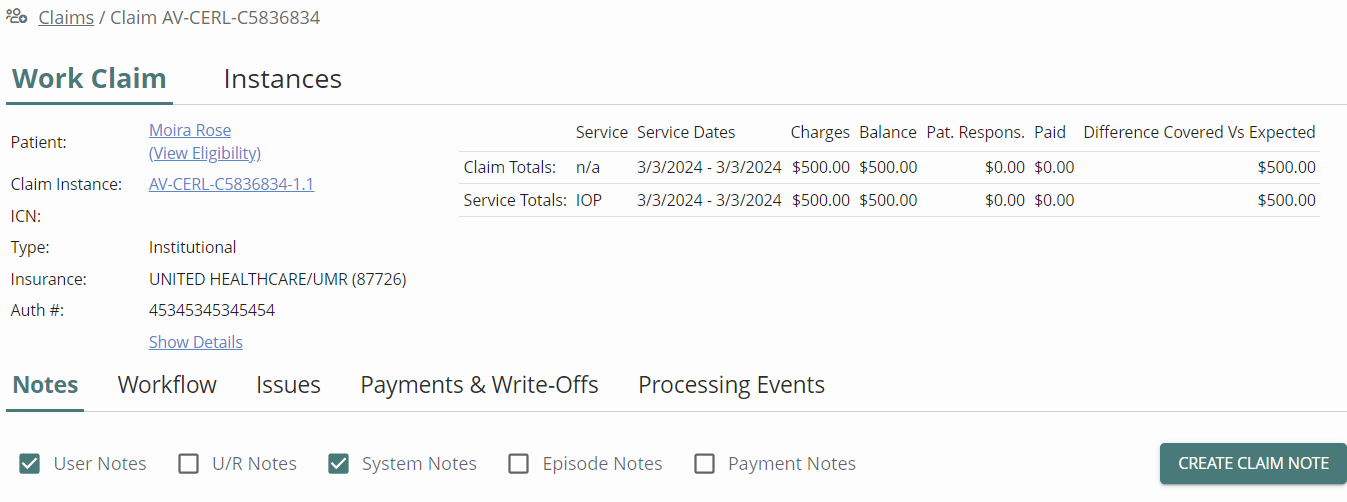Enable the Episode Notes checkbox
This screenshot has width=1347, height=502.
(518, 464)
